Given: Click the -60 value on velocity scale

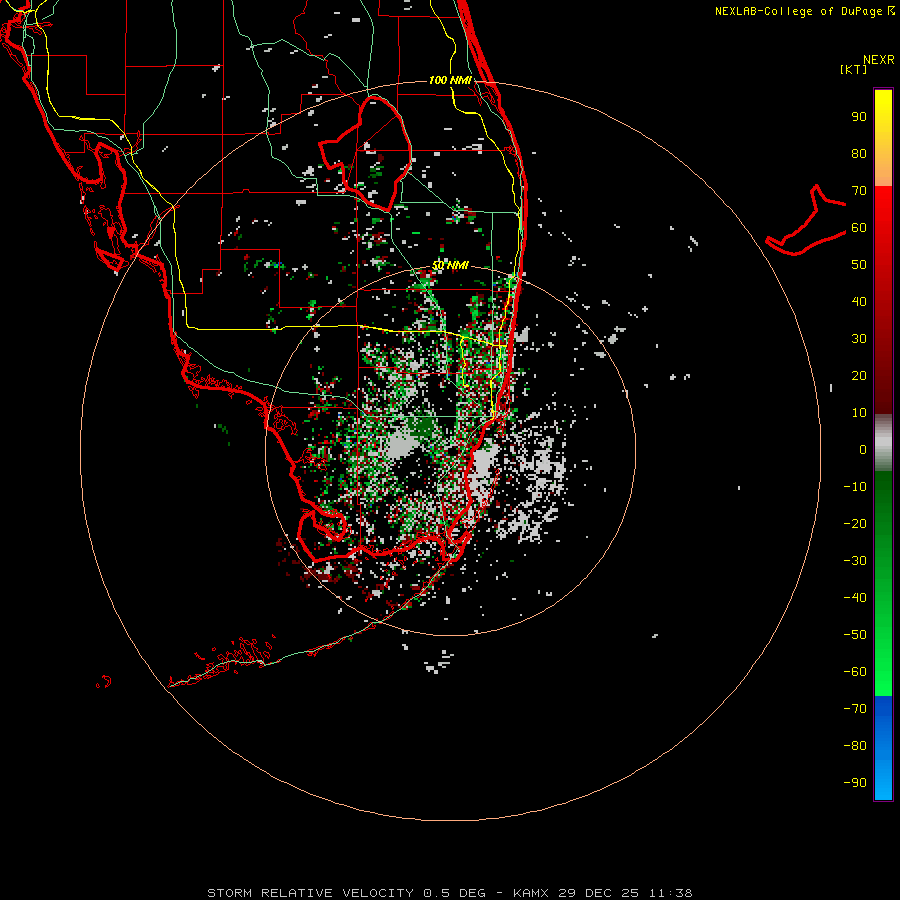Looking at the screenshot, I should pos(855,672).
